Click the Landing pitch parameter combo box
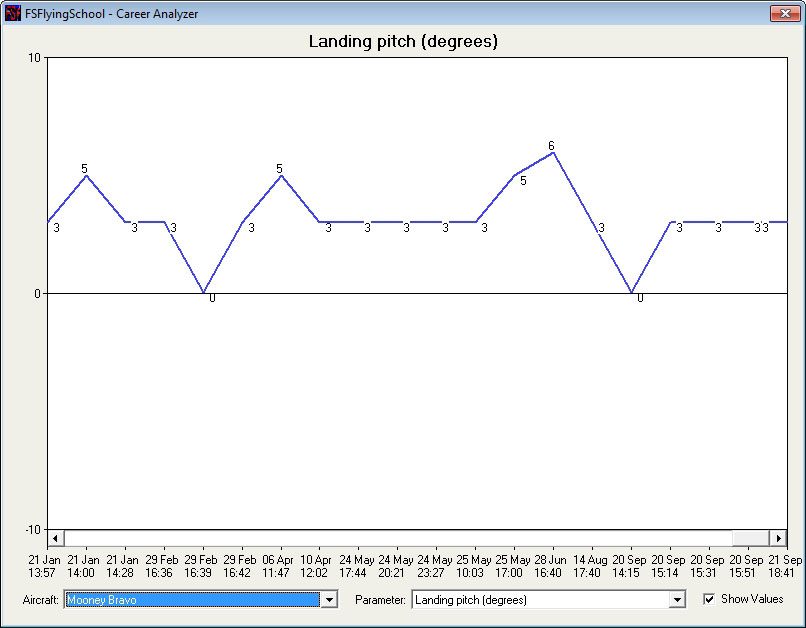806x628 pixels. click(x=540, y=600)
